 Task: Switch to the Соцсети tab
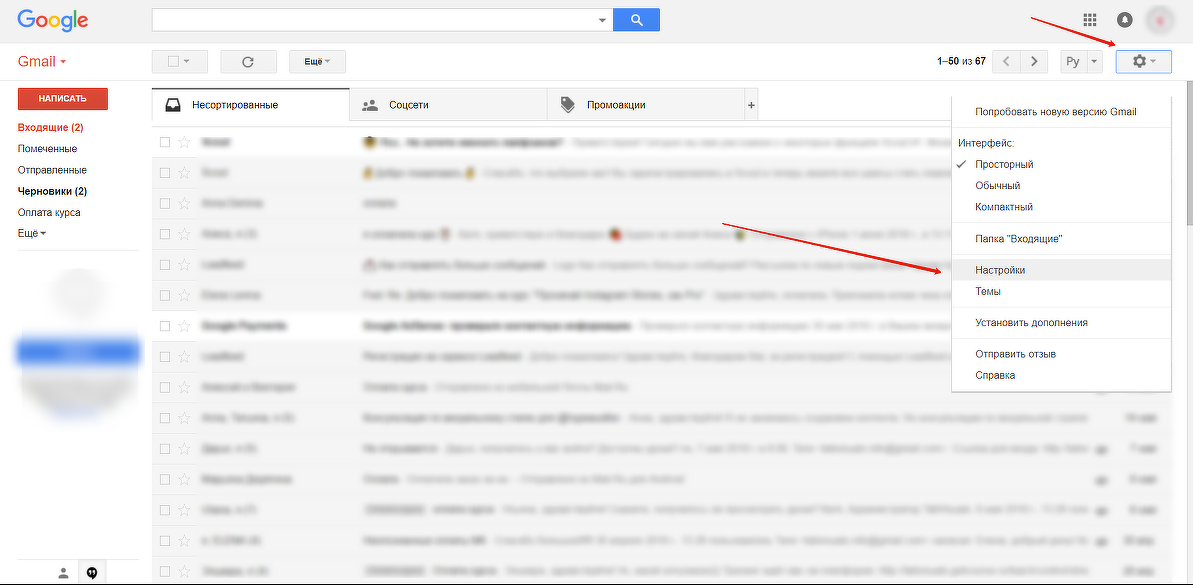pos(448,105)
